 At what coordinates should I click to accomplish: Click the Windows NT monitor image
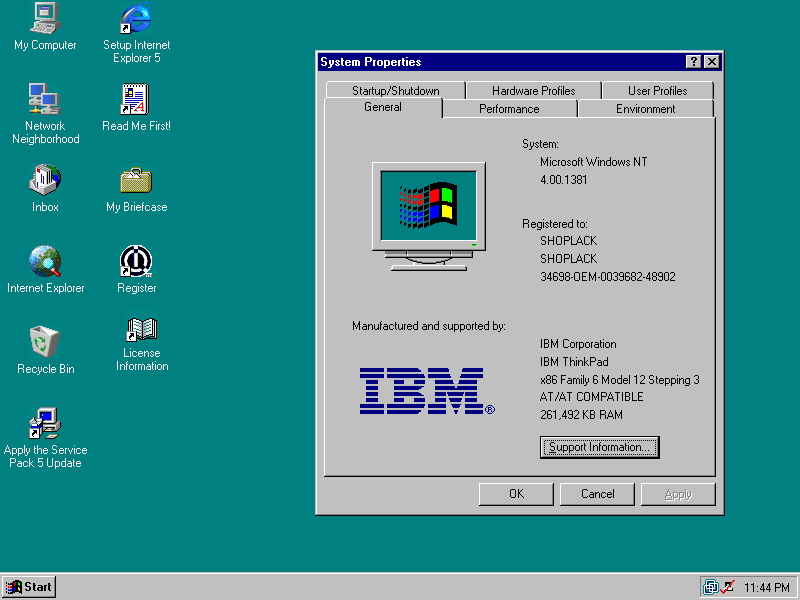pyautogui.click(x=429, y=216)
